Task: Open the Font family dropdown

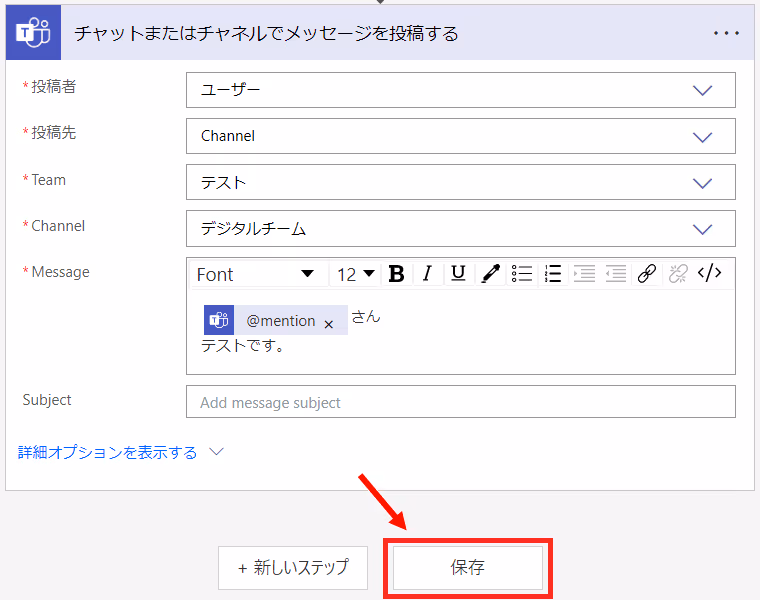Action: coord(256,274)
